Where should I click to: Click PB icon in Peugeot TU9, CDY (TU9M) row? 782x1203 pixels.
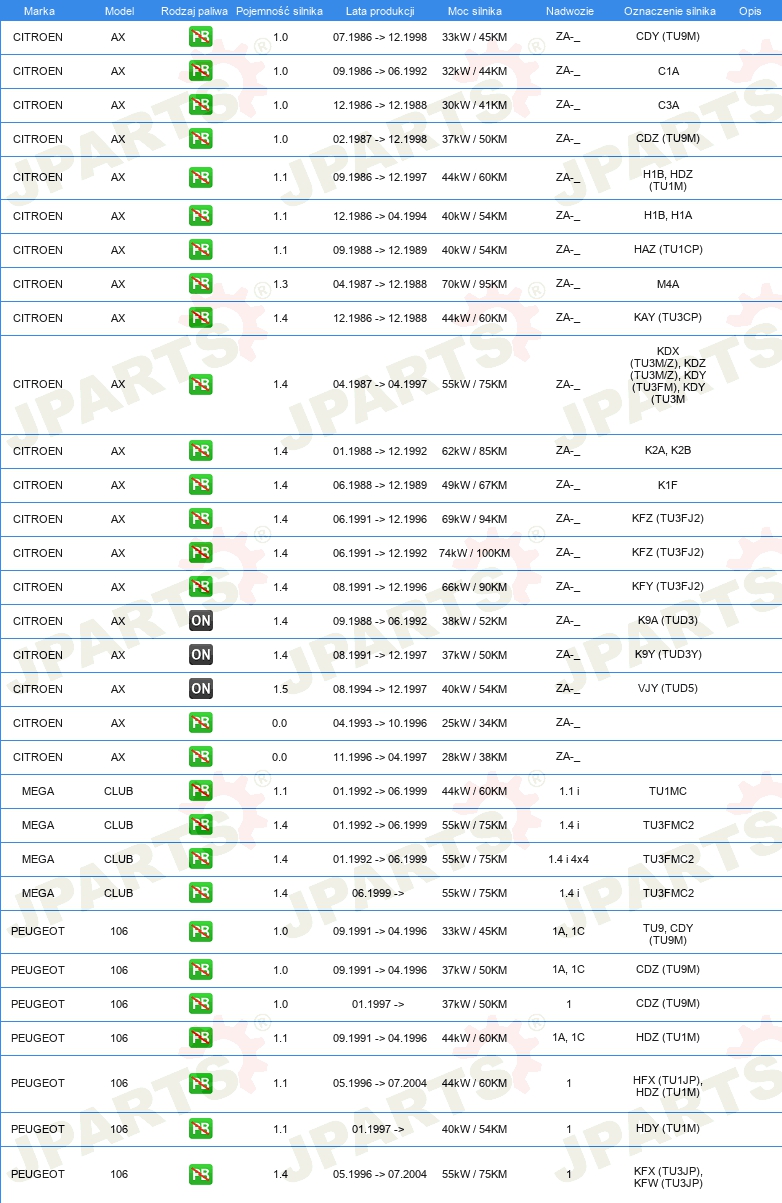pos(201,932)
